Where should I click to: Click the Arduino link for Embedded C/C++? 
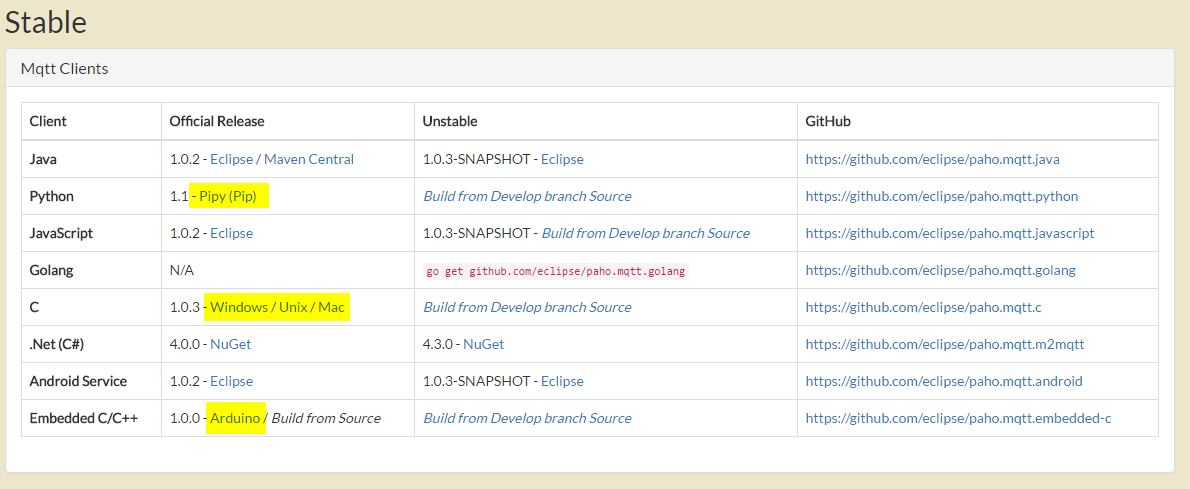pos(235,418)
